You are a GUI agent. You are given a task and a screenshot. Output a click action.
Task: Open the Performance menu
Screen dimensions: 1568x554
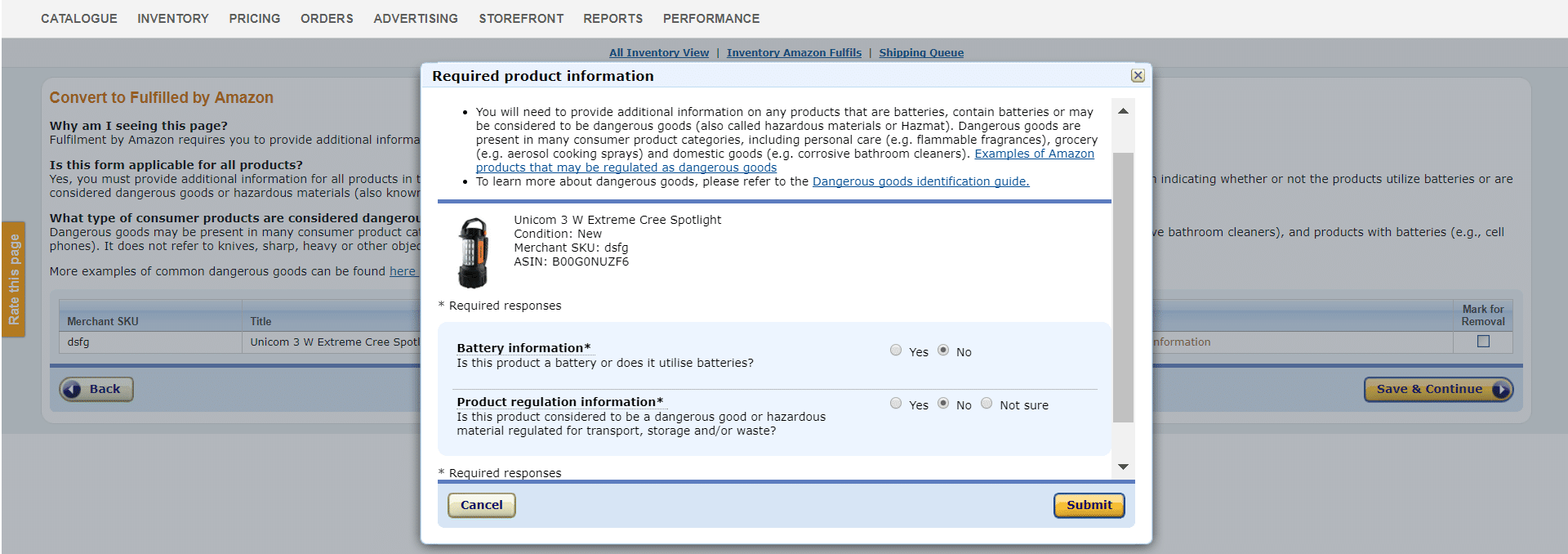click(x=711, y=18)
